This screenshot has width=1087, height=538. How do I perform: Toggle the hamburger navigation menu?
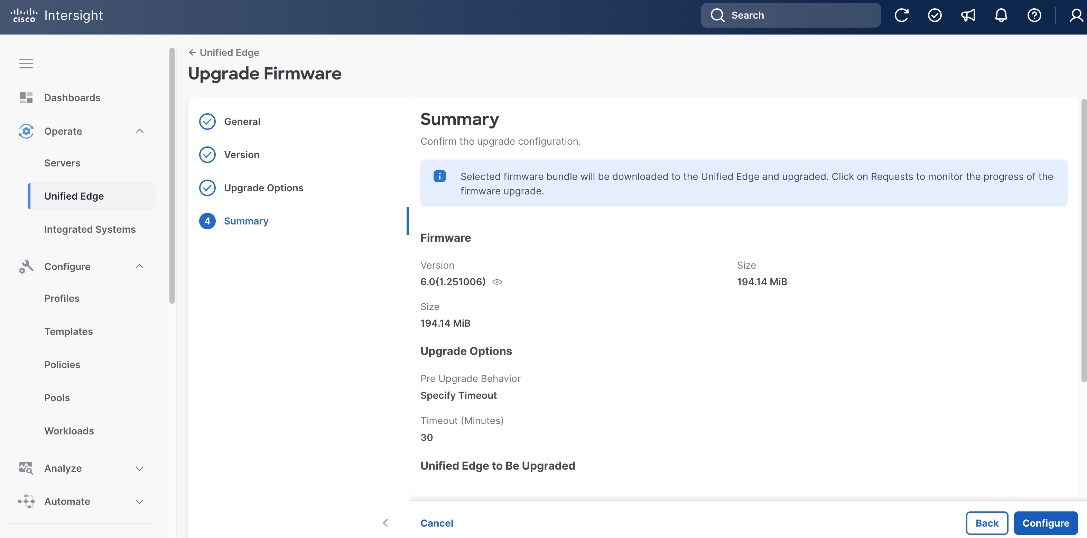click(x=26, y=64)
